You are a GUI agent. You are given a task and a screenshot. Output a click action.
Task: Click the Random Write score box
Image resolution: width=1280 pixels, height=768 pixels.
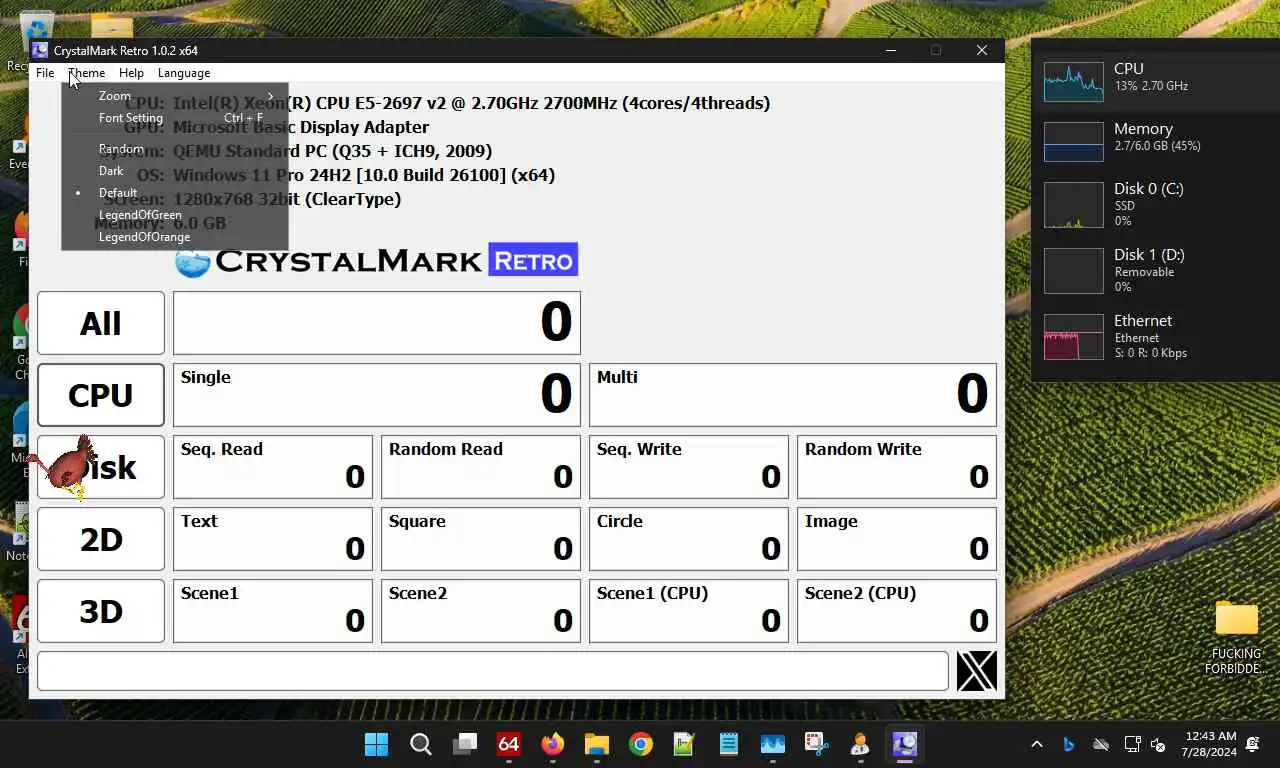(897, 467)
